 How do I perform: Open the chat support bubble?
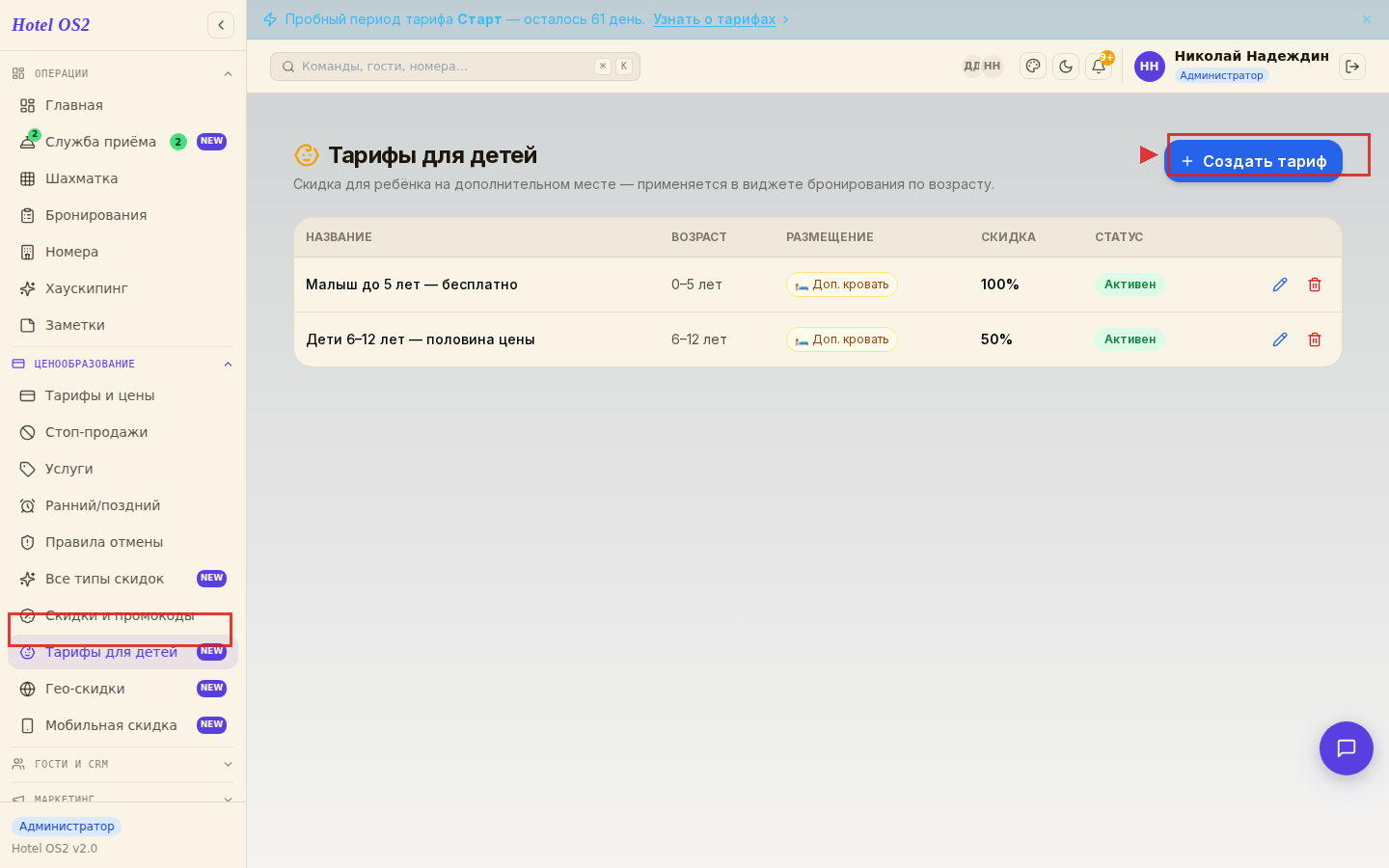(1347, 748)
